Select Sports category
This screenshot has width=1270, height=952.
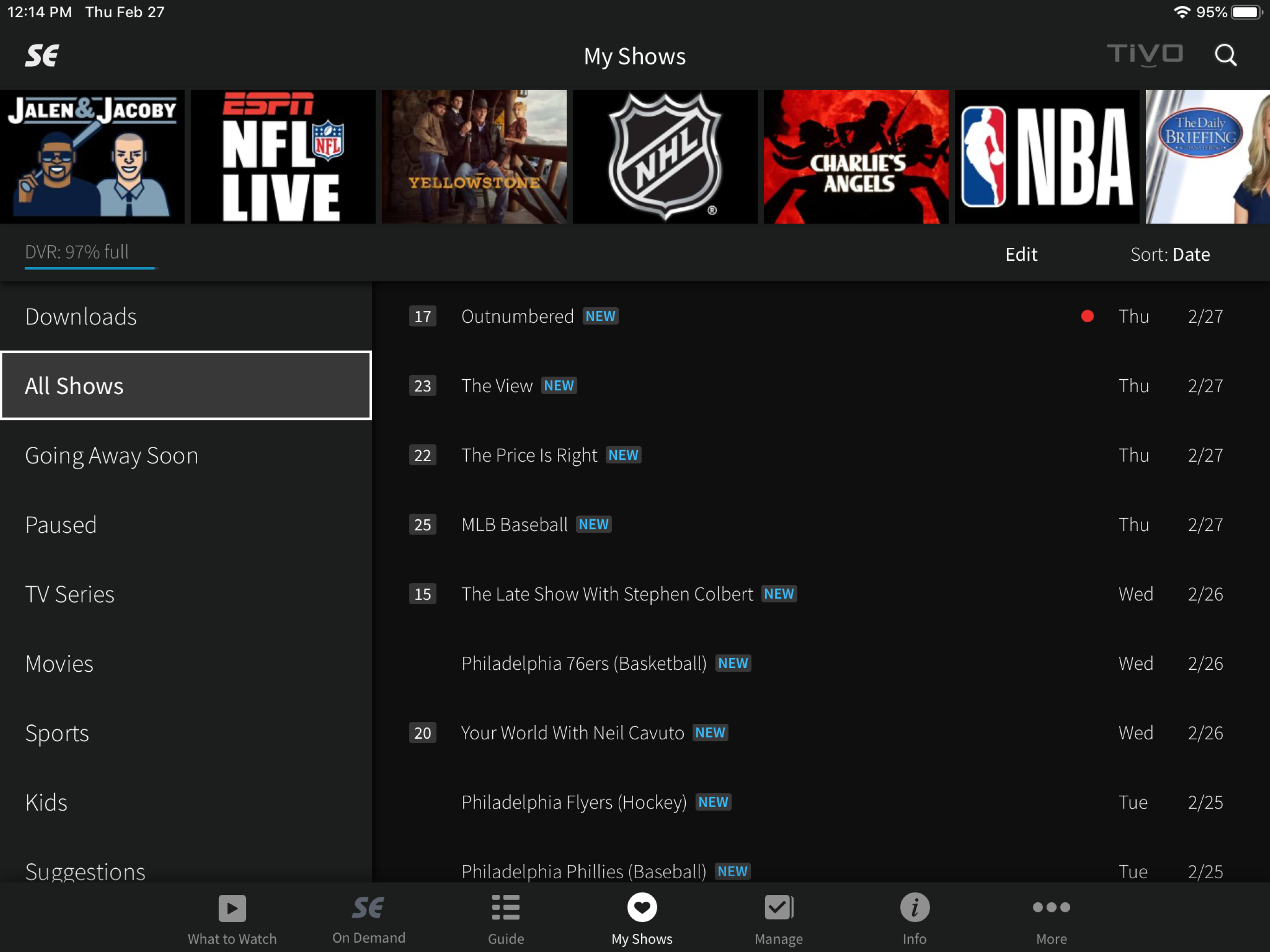click(x=185, y=733)
